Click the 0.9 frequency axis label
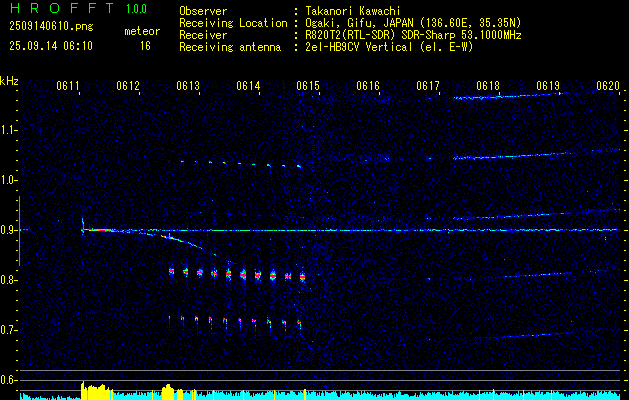The width and height of the screenshot is (629, 400). tap(7, 230)
